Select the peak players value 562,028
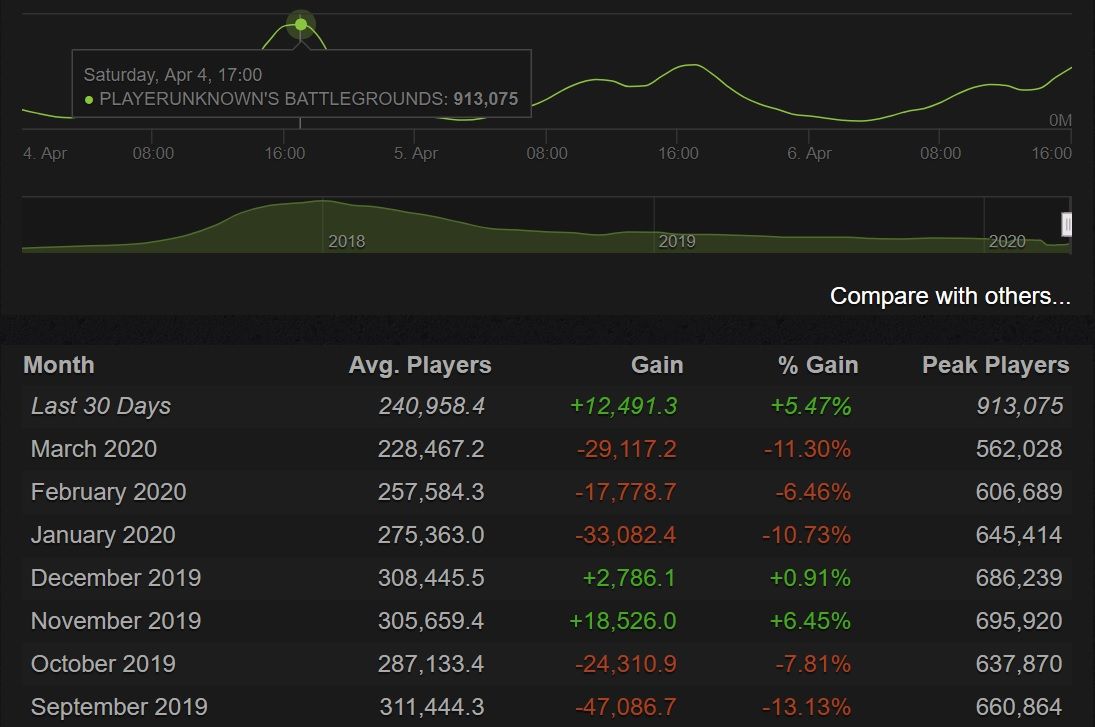Screen dimensions: 1095x727 (1019, 449)
